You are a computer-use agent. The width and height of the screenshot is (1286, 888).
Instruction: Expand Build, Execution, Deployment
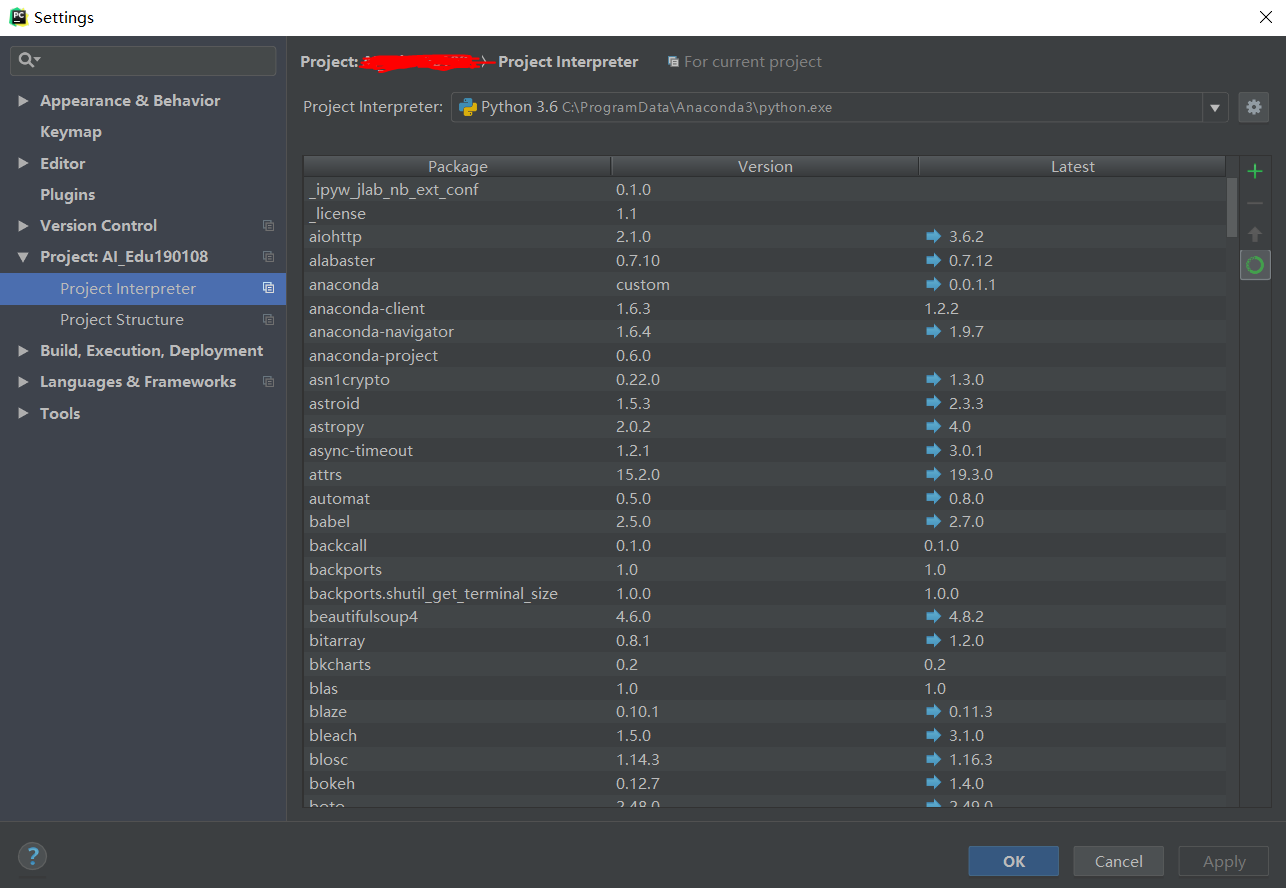pos(24,350)
